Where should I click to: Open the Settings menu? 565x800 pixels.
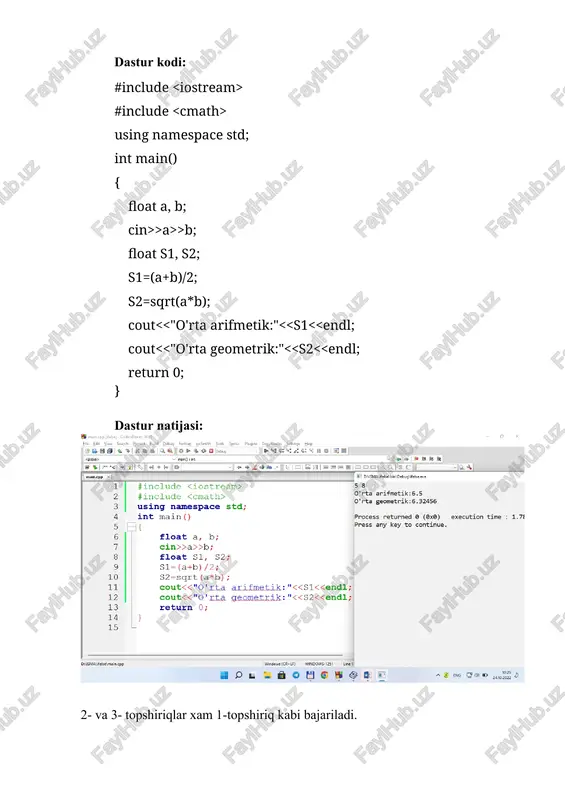[293, 444]
